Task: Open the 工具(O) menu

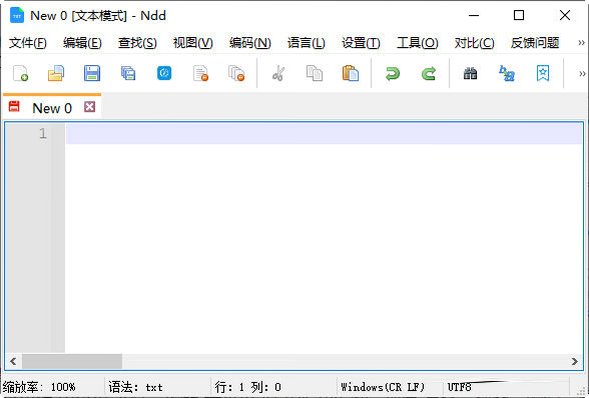Action: tap(417, 43)
